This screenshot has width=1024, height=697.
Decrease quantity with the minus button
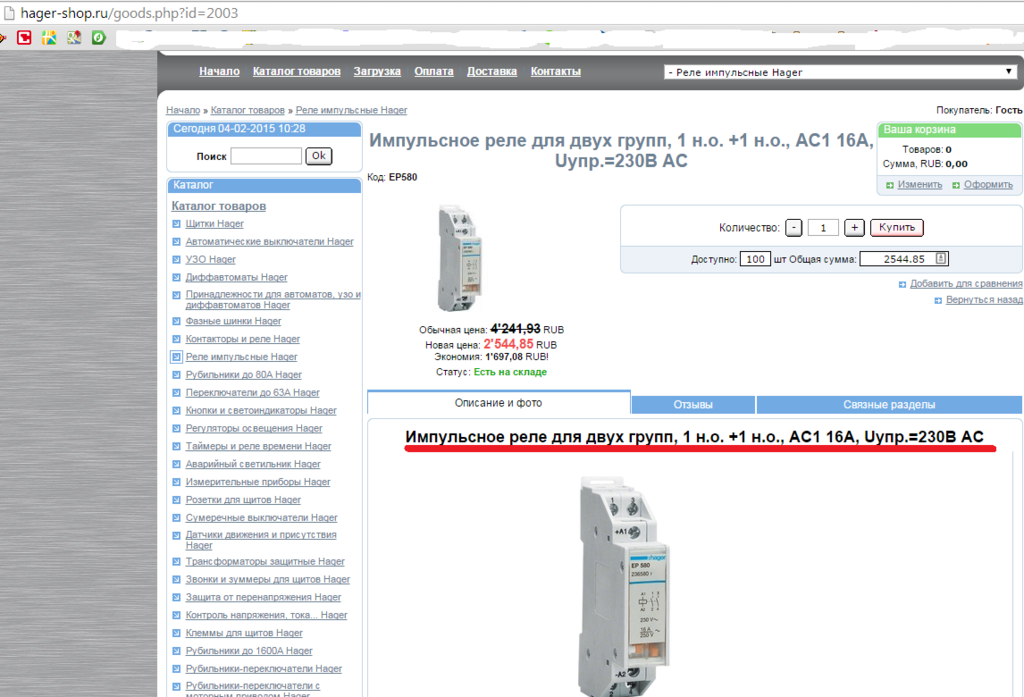(x=793, y=227)
